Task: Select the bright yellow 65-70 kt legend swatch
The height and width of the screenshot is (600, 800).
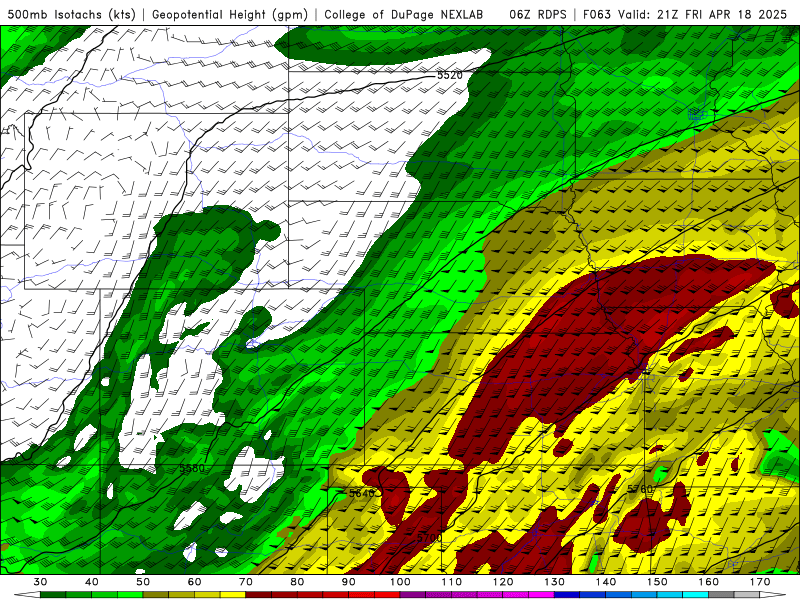Action: (x=233, y=595)
